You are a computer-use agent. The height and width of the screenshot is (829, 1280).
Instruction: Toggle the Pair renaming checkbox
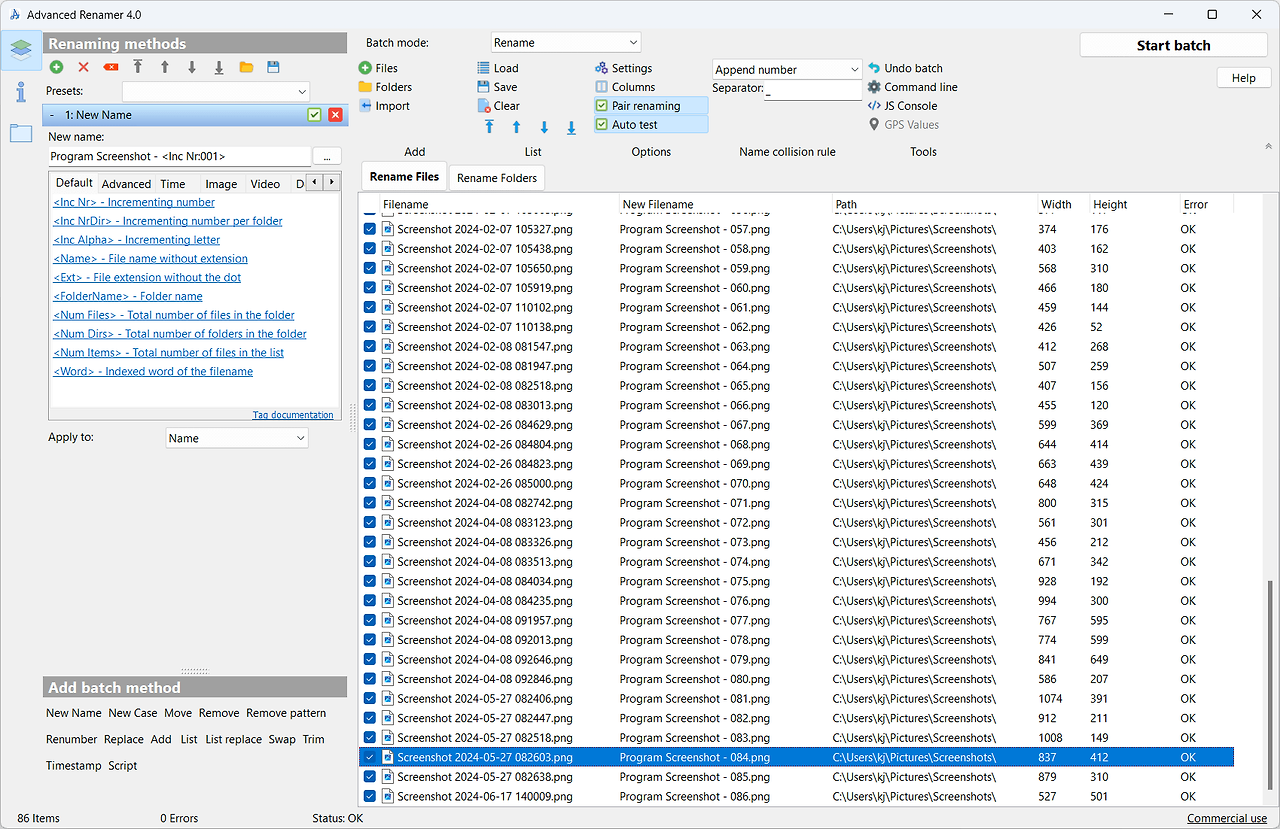click(601, 106)
